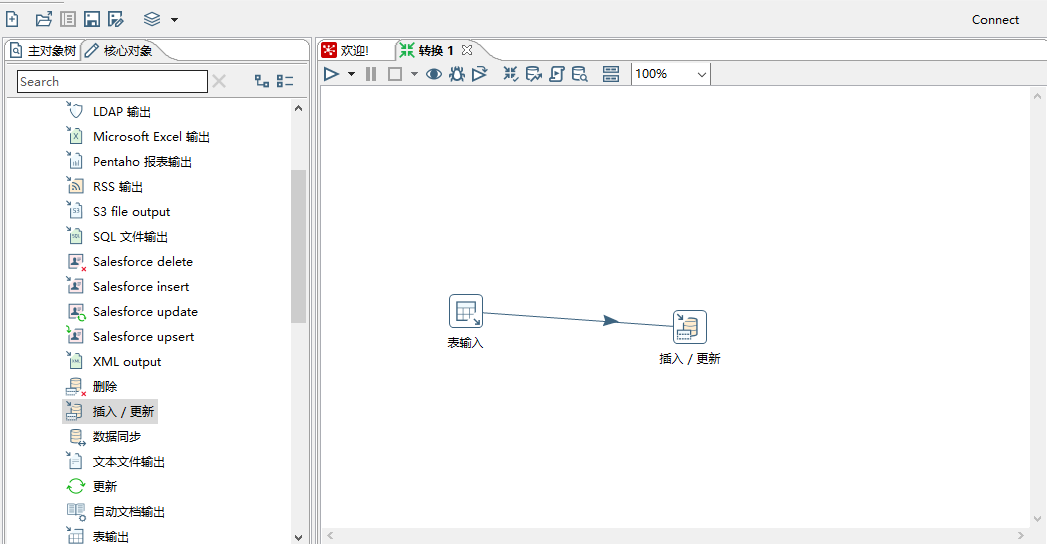This screenshot has height=544, width=1047.
Task: Click the Replay transformation icon
Action: [x=479, y=74]
